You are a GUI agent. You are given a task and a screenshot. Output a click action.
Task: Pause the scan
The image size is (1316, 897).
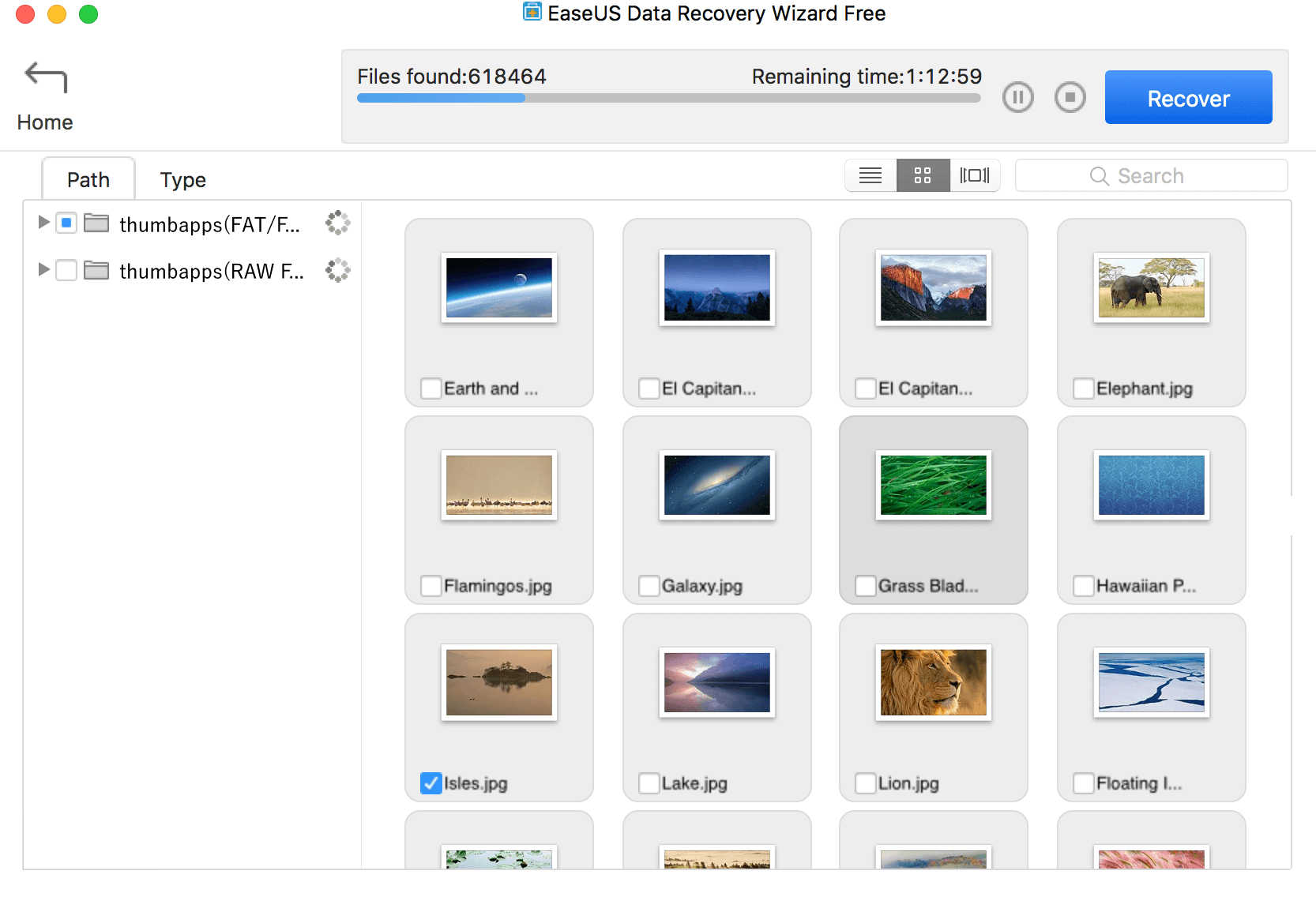tap(1018, 98)
